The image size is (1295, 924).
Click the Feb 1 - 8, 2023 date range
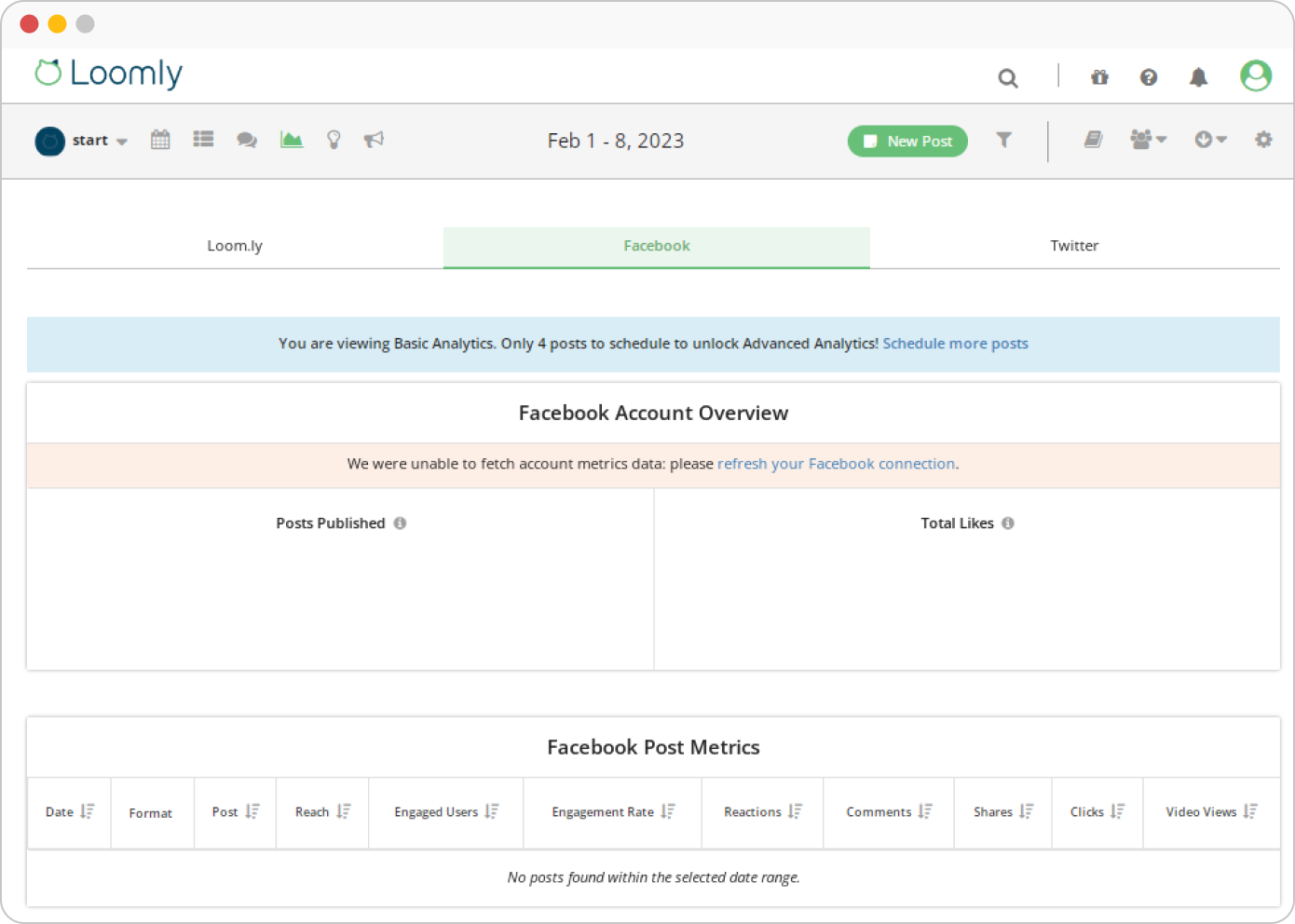(x=616, y=141)
